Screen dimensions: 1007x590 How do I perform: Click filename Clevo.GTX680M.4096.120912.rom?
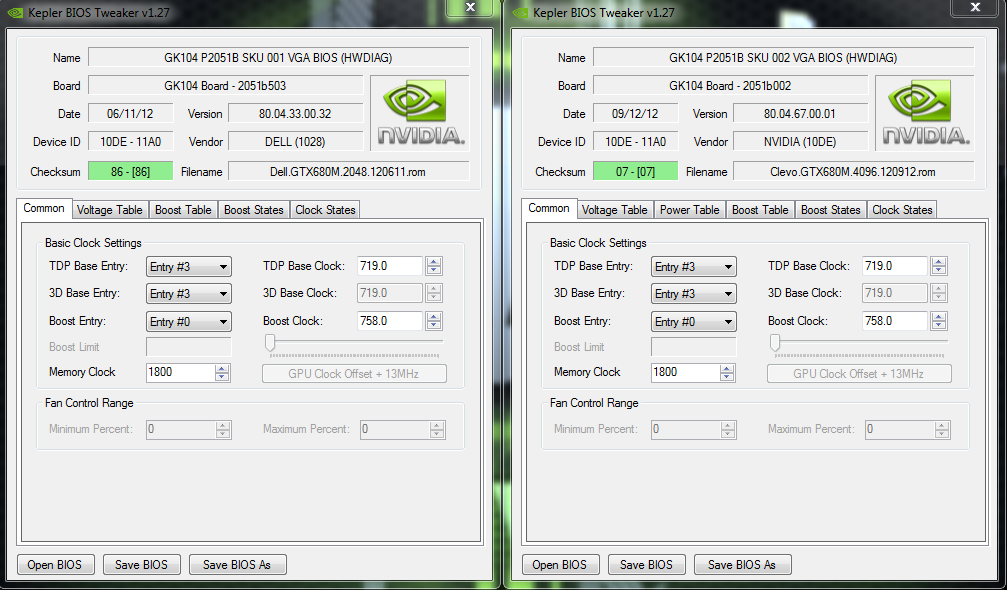click(853, 171)
